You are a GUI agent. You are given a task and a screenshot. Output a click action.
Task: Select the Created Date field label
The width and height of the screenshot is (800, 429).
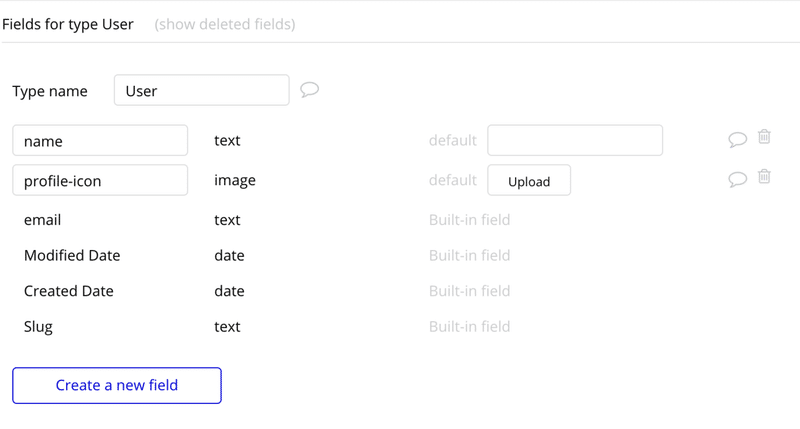coord(68,291)
